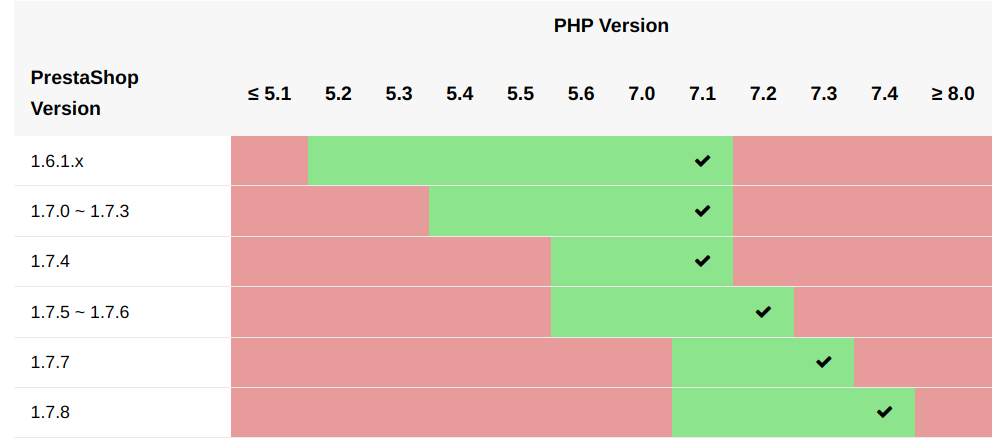Select the 7.1 PHP column header
The image size is (1001, 443).
tap(702, 94)
